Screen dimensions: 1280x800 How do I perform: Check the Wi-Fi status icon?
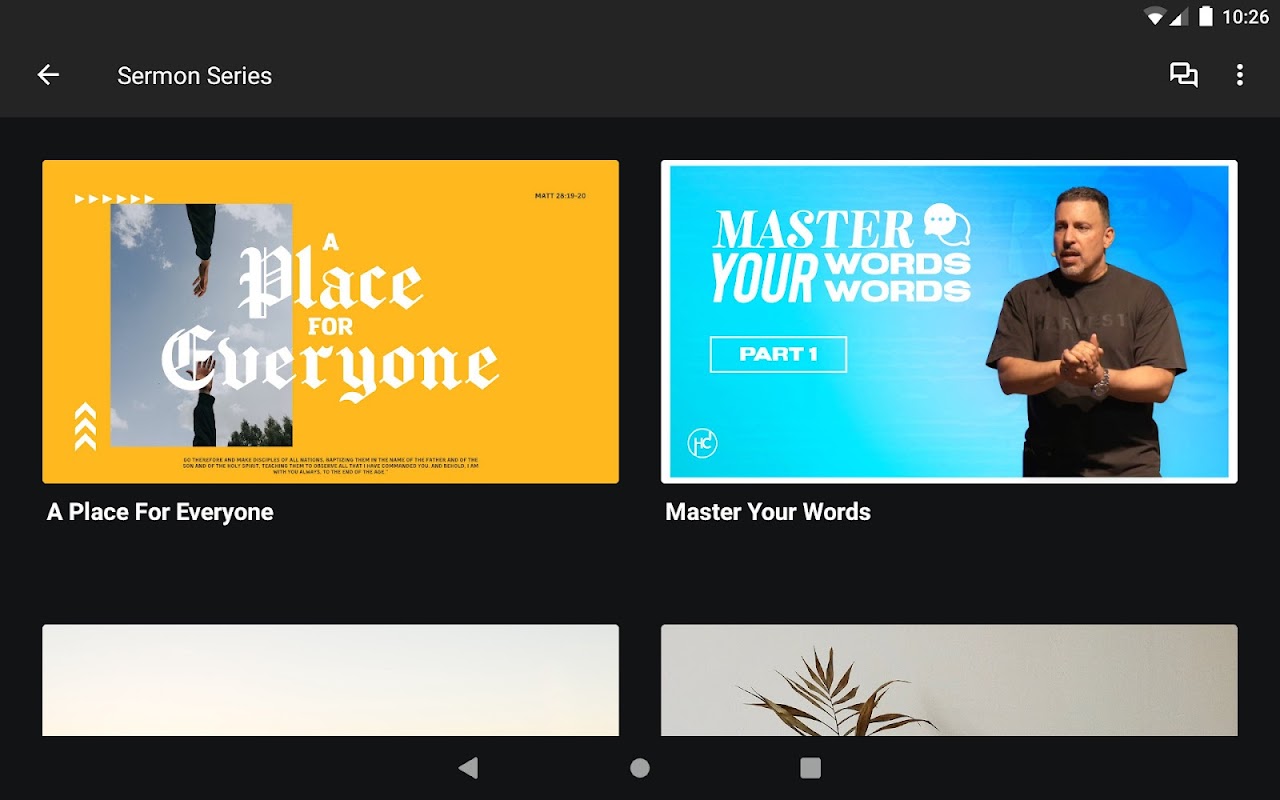pyautogui.click(x=1156, y=16)
